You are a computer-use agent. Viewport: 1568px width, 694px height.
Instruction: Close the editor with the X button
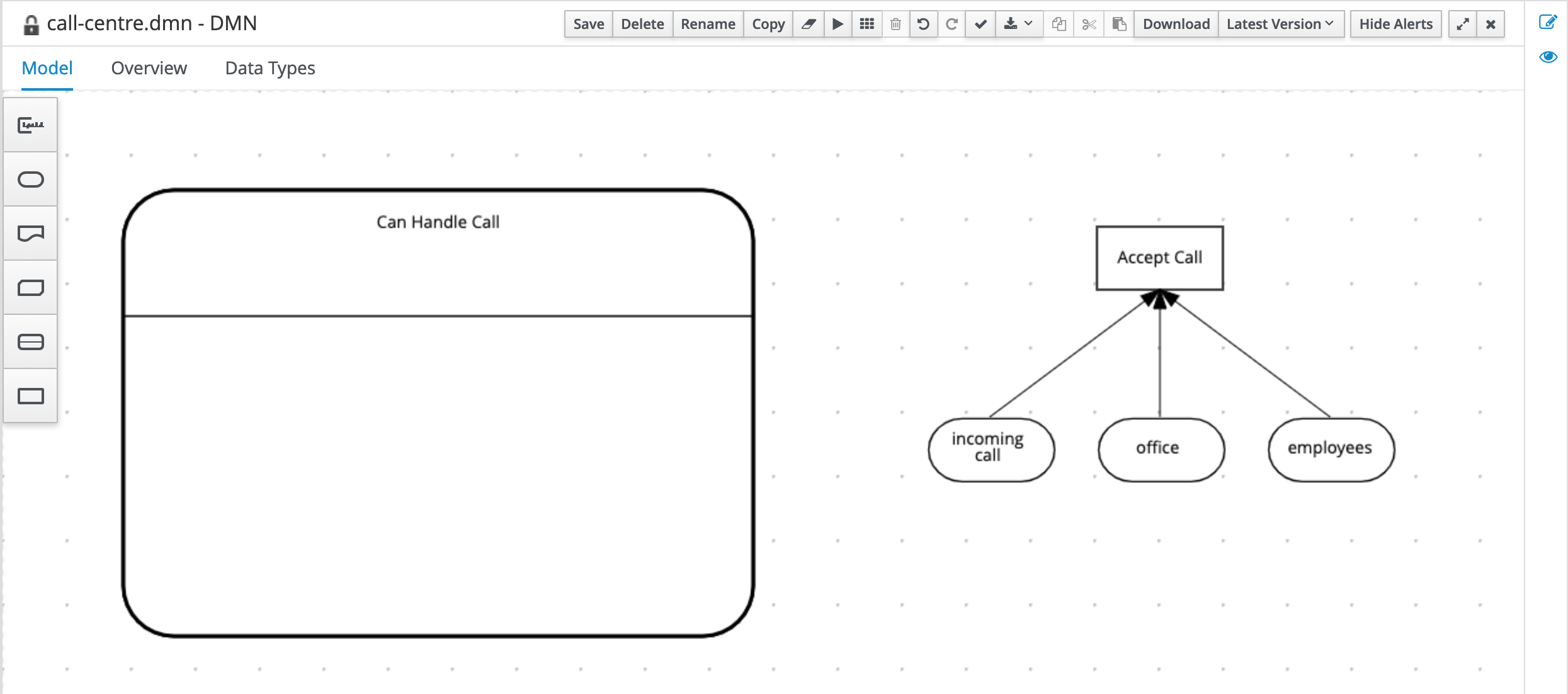tap(1491, 24)
